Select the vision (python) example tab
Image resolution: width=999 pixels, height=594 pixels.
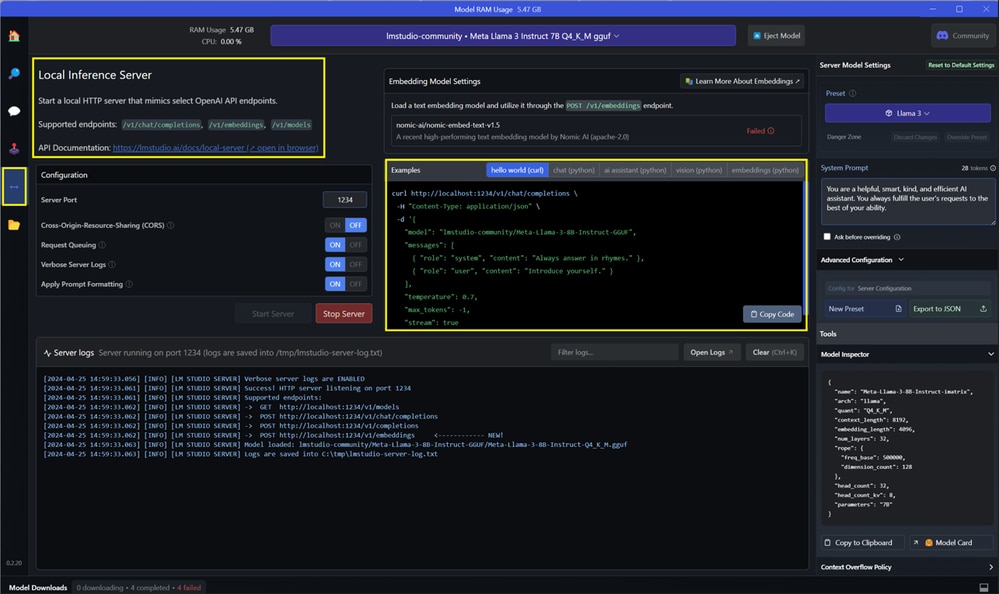(x=699, y=170)
